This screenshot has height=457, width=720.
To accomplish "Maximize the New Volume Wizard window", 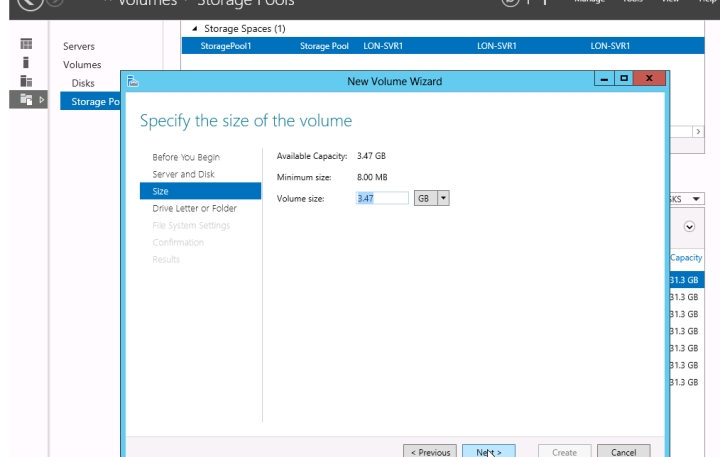I will [626, 78].
